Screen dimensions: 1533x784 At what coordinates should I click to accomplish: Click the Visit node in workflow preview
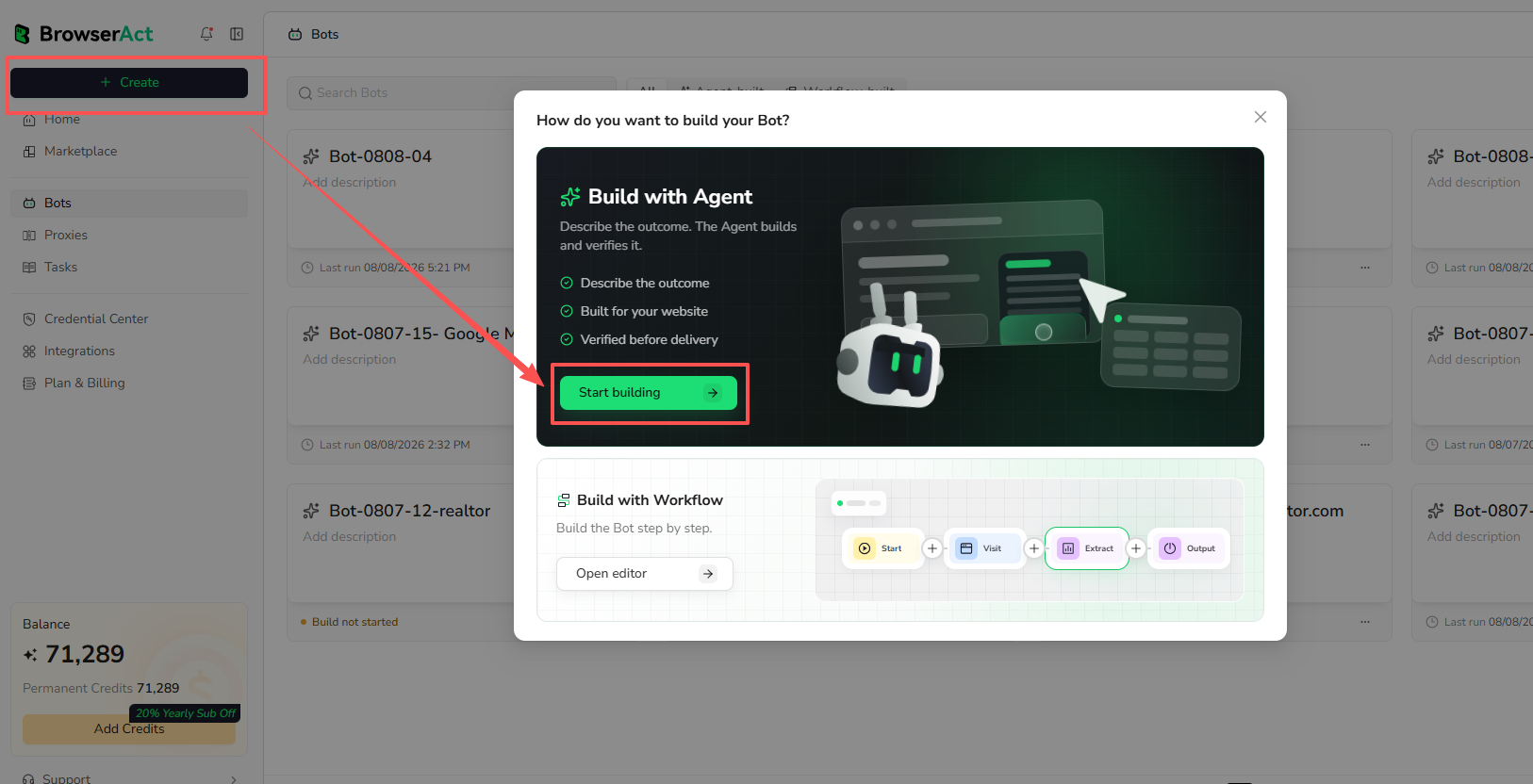pyautogui.click(x=983, y=548)
